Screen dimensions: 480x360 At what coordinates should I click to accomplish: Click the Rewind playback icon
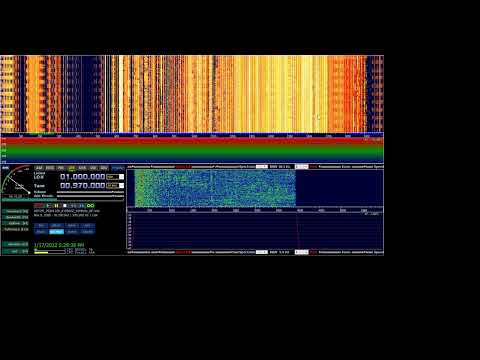pos(73,206)
